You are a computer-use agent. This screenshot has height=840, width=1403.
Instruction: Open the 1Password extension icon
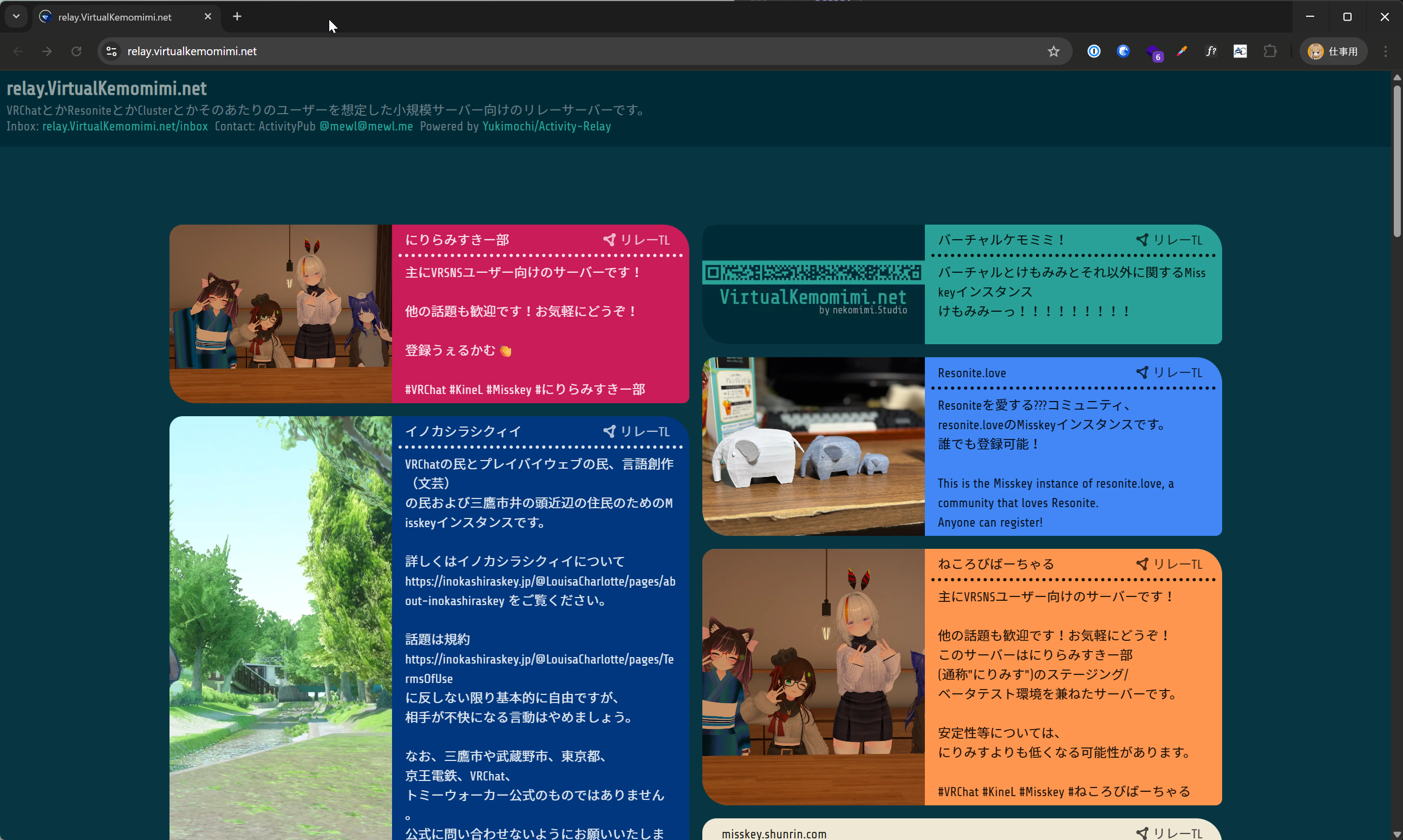point(1094,51)
